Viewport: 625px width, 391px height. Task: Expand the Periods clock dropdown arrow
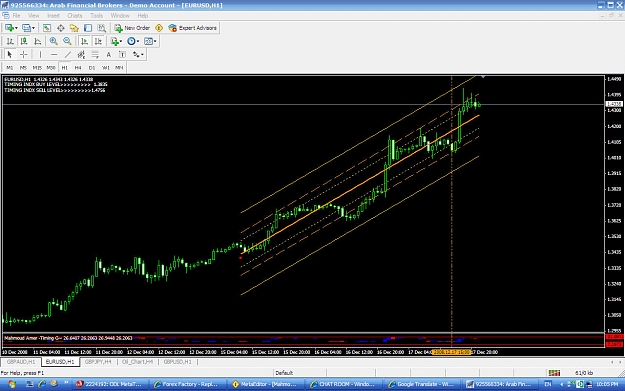pyautogui.click(x=138, y=41)
